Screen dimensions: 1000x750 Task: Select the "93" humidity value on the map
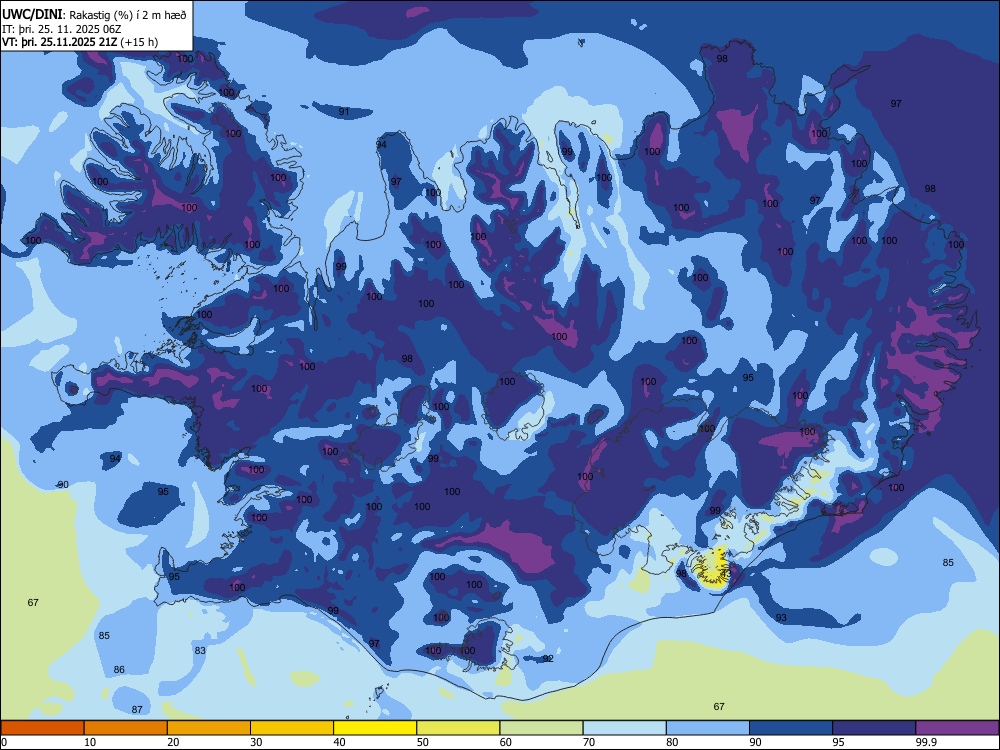point(781,618)
